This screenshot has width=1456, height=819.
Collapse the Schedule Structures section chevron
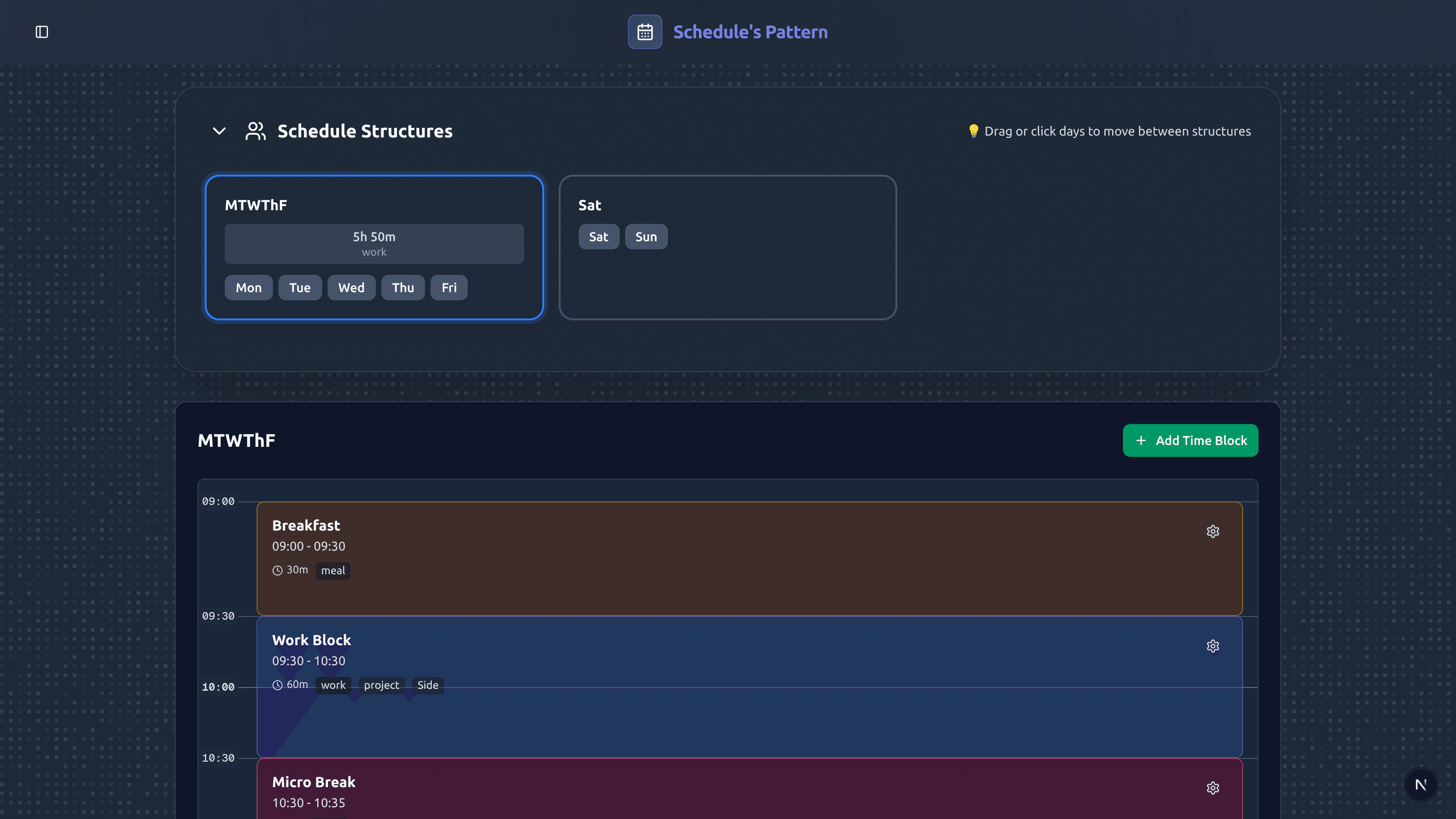pyautogui.click(x=219, y=131)
